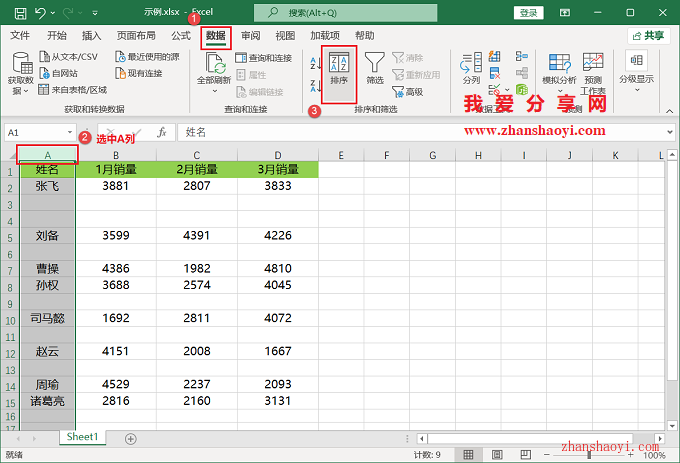Open What-If Analysis (模拟分析)
Viewport: 680px width, 463px height.
click(x=559, y=72)
